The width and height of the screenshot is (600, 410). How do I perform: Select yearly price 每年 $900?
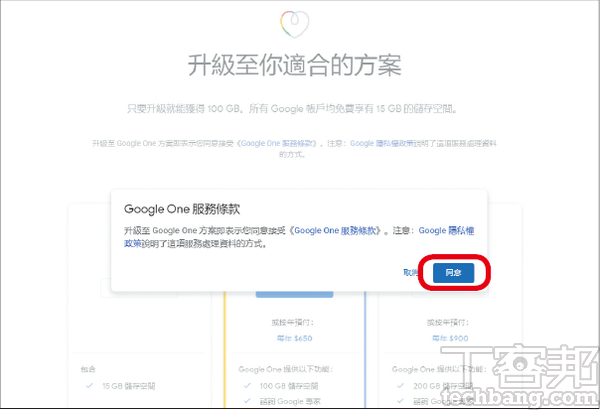click(450, 338)
